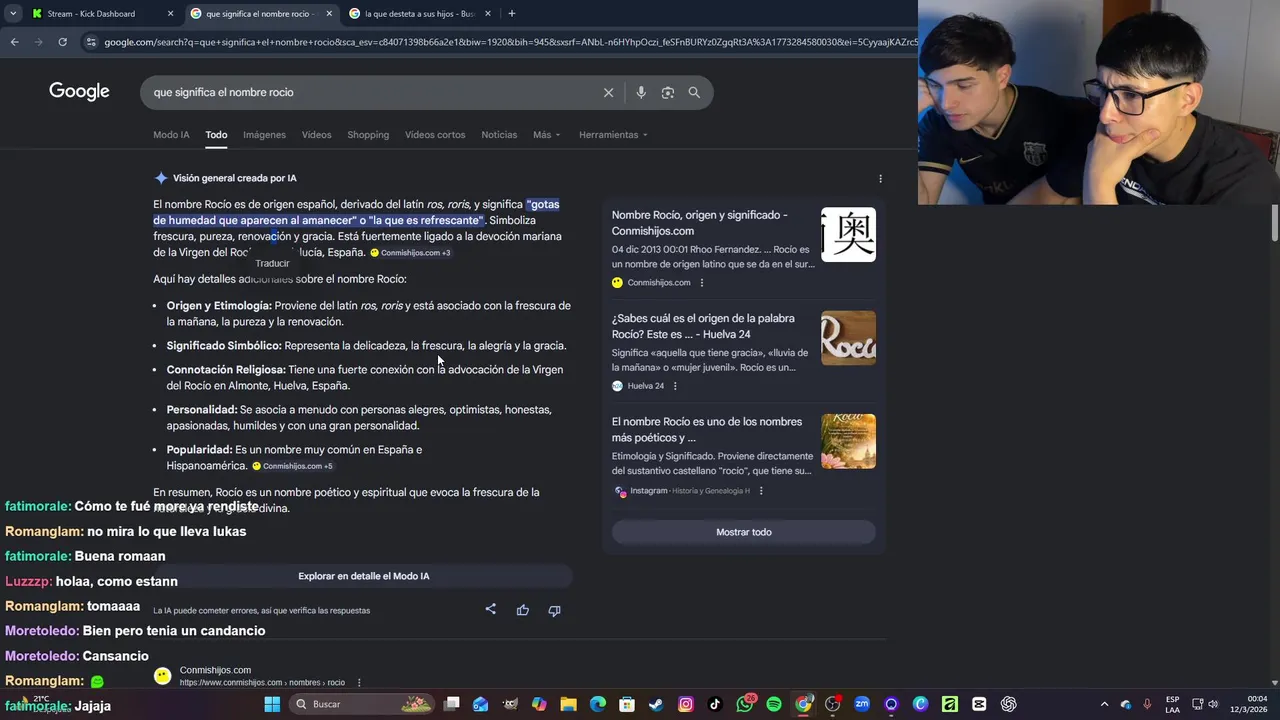
Task: Select the Shopping tab
Action: tap(368, 135)
